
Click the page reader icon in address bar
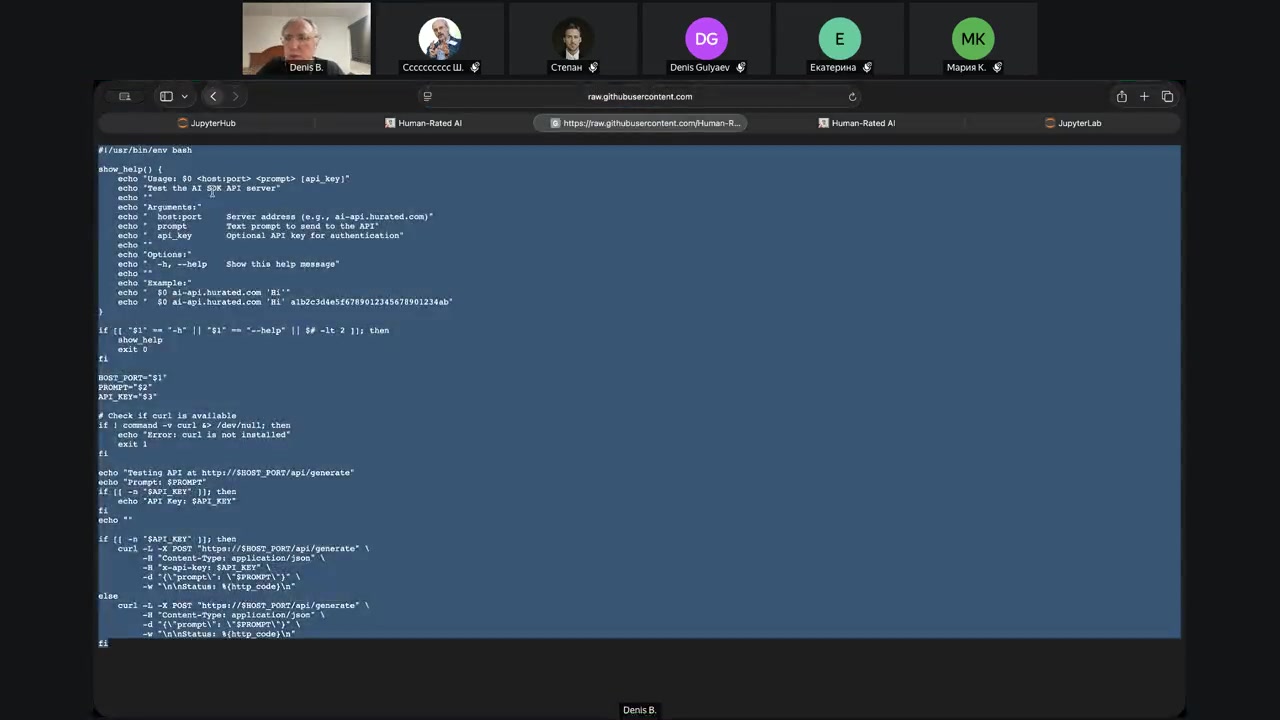point(427,97)
